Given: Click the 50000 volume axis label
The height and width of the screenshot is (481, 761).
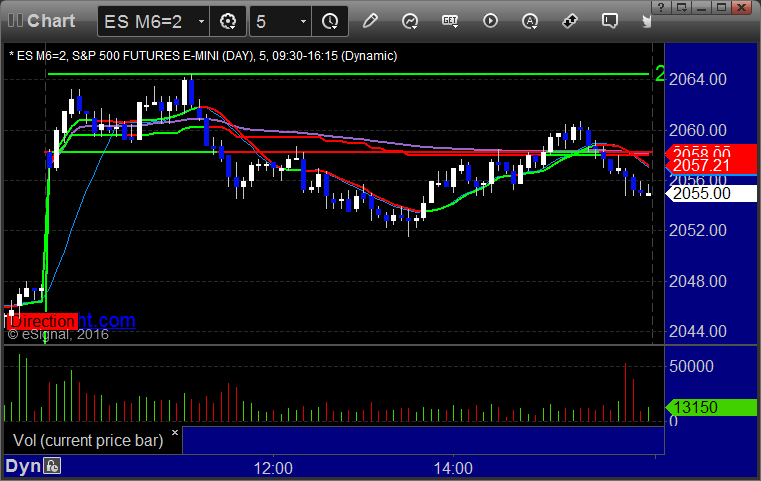Looking at the screenshot, I should [x=691, y=366].
